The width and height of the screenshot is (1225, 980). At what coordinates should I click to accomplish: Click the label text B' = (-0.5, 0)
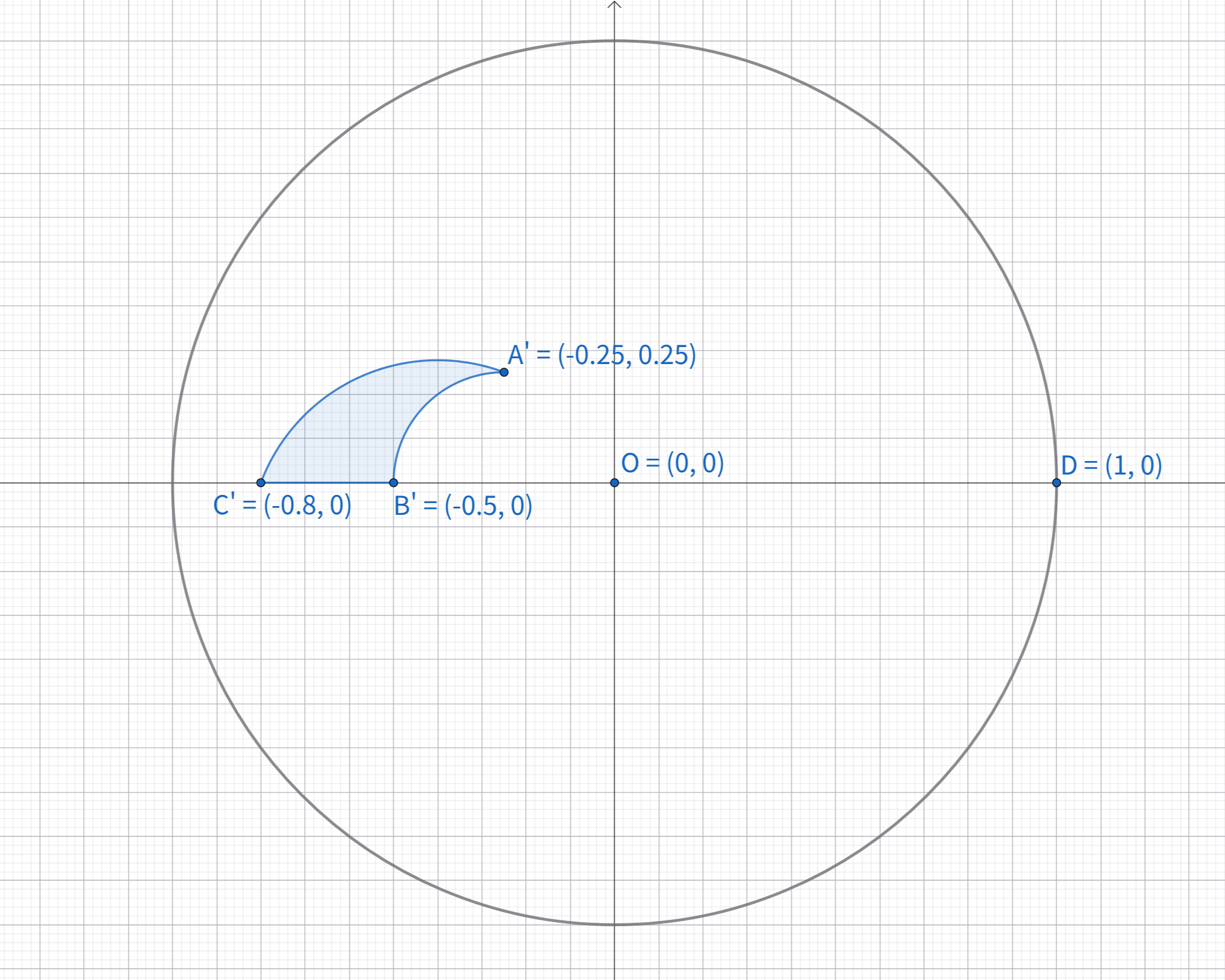(463, 506)
